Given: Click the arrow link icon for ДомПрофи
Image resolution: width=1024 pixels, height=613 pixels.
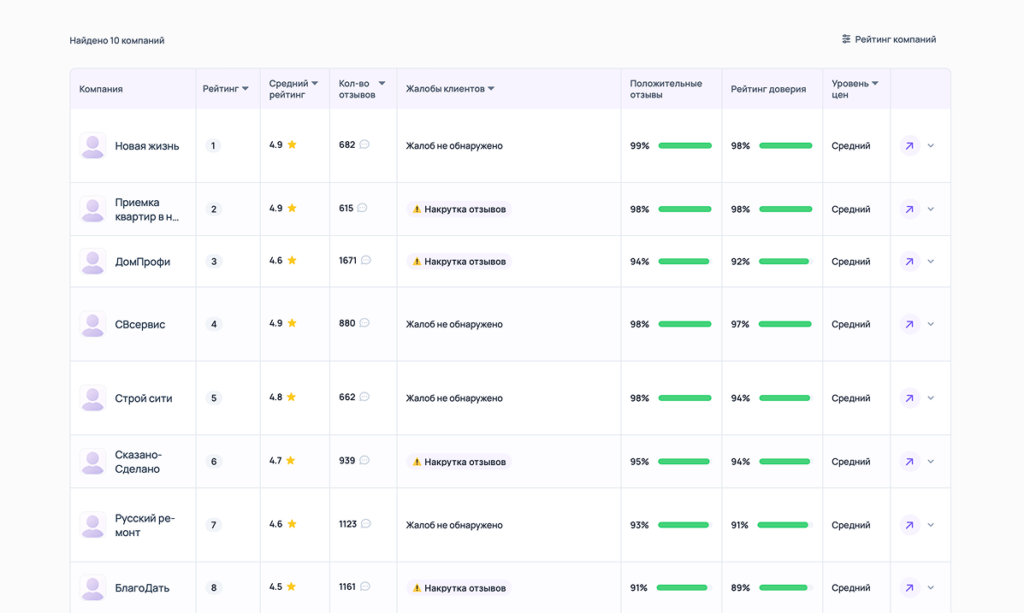Looking at the screenshot, I should tap(909, 262).
